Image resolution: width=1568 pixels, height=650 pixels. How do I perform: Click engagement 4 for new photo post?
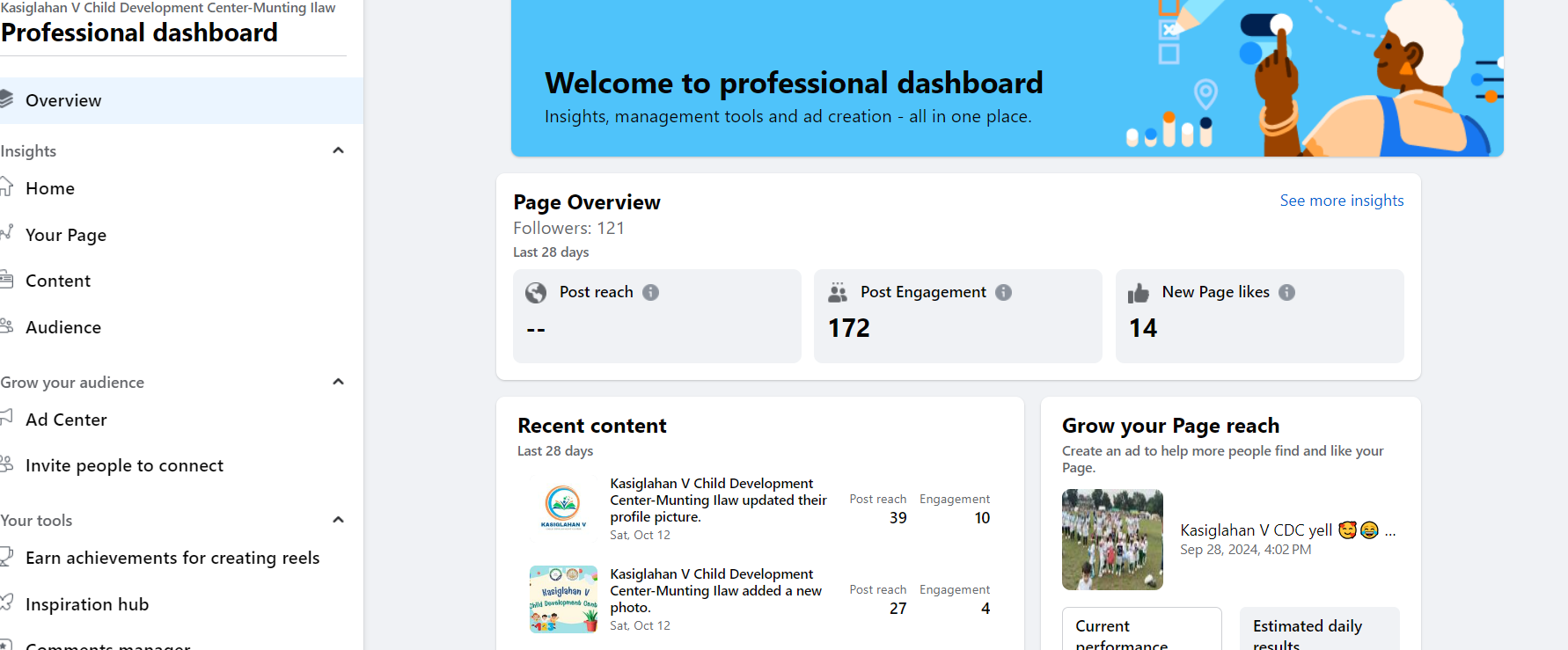[985, 609]
